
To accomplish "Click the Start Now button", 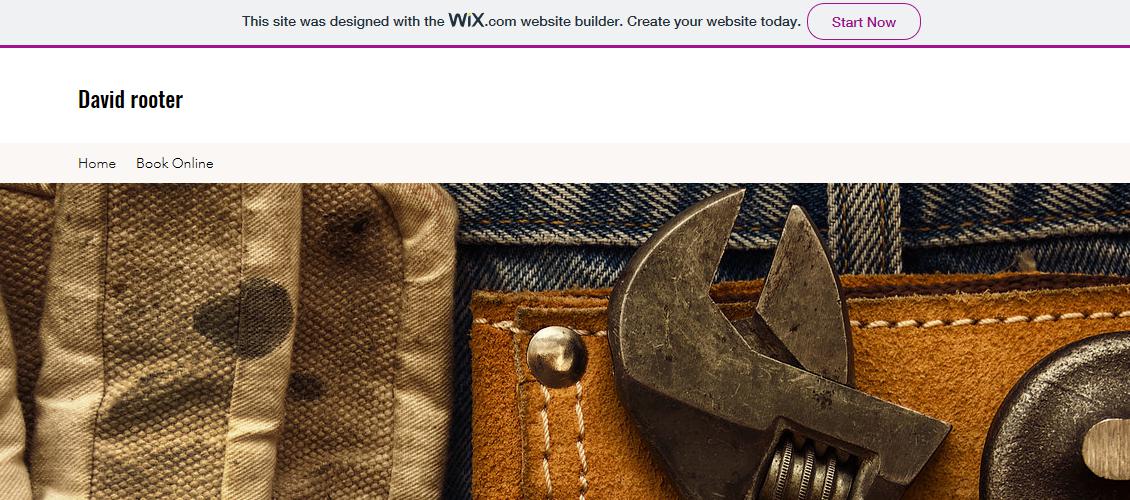I will pos(863,22).
